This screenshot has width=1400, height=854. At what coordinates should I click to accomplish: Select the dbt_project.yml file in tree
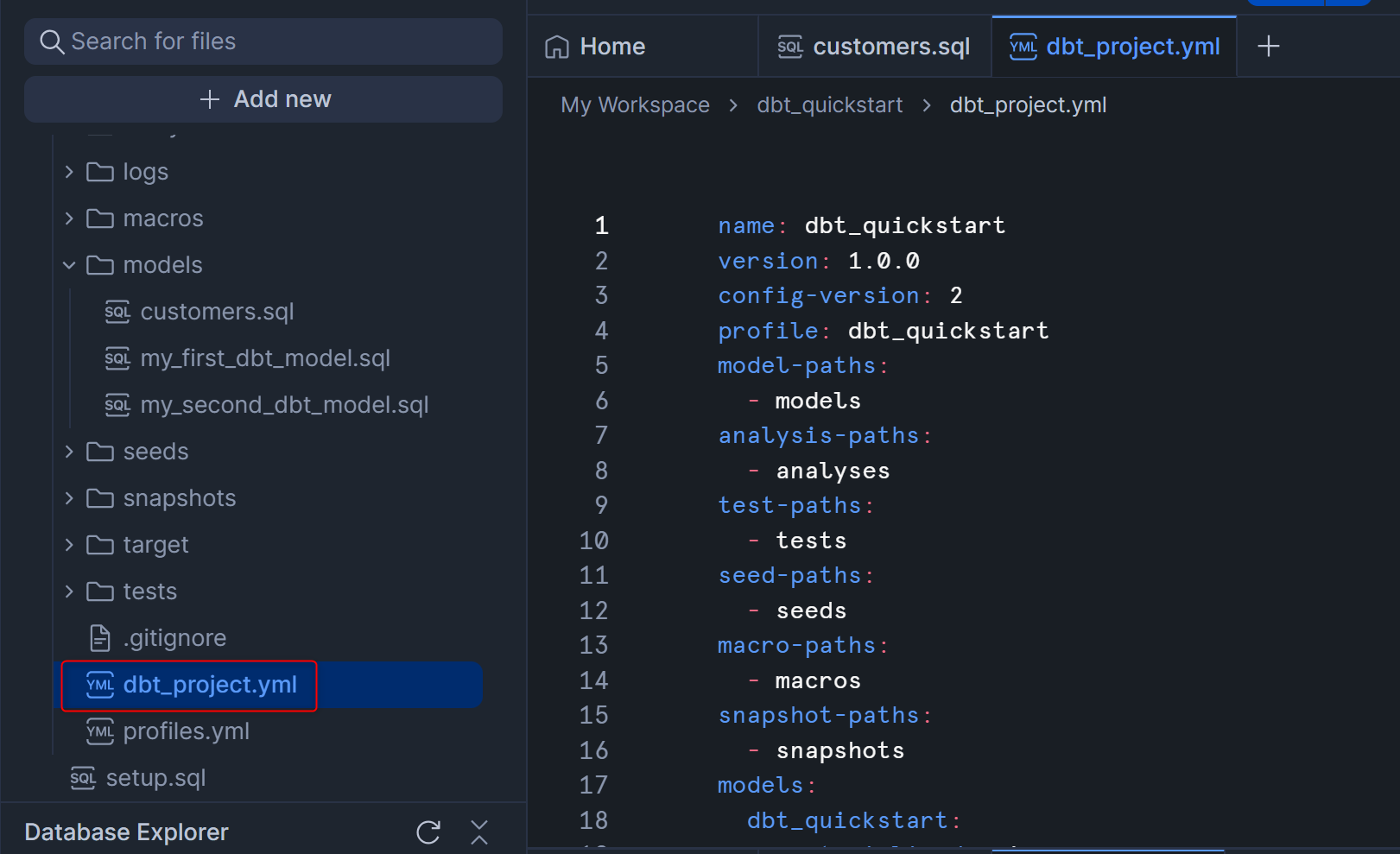pyautogui.click(x=210, y=685)
